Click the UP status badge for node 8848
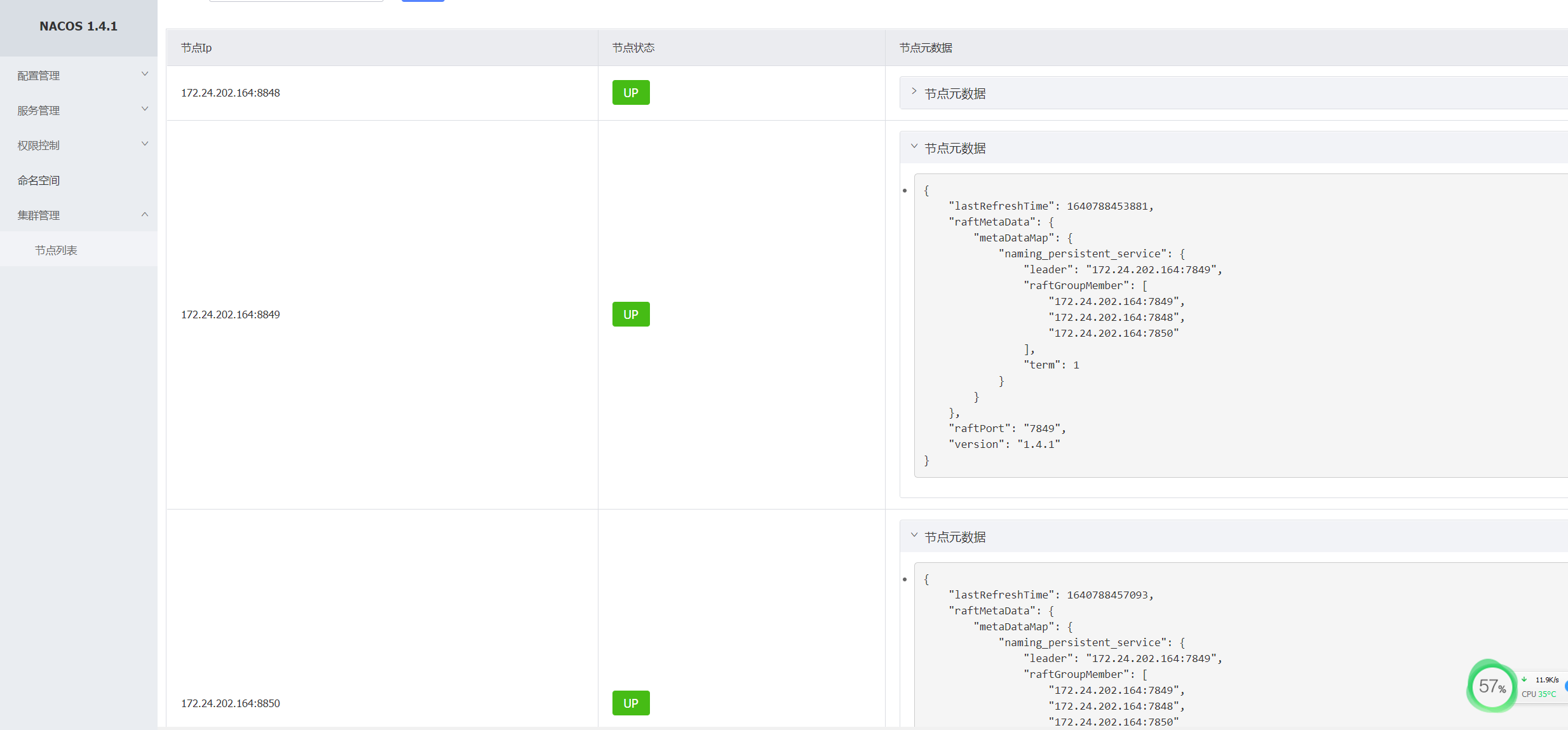Image resolution: width=1568 pixels, height=730 pixels. tap(630, 93)
